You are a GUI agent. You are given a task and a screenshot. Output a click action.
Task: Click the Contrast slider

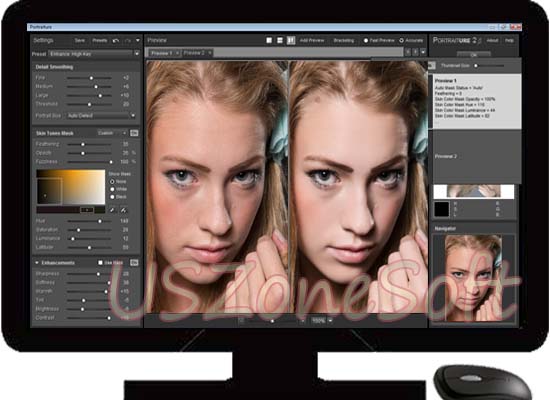pos(89,318)
